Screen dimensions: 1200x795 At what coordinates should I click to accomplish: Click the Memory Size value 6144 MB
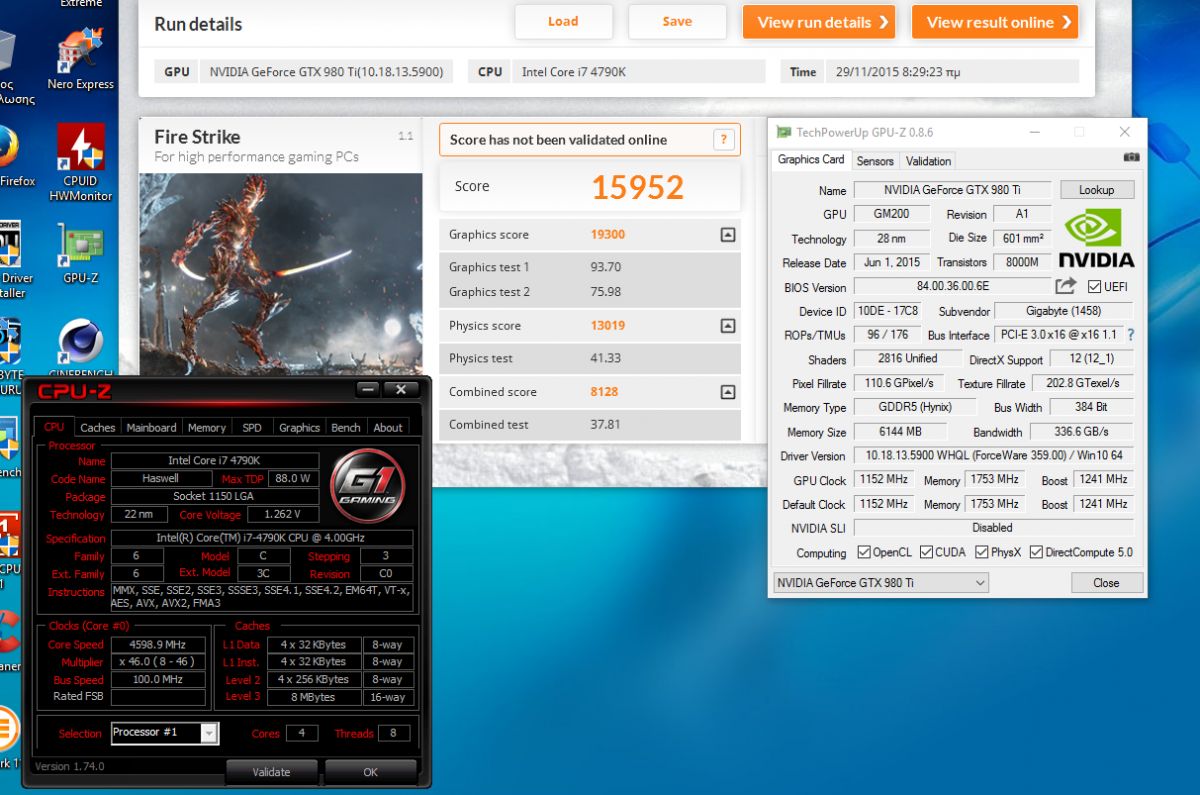click(901, 432)
